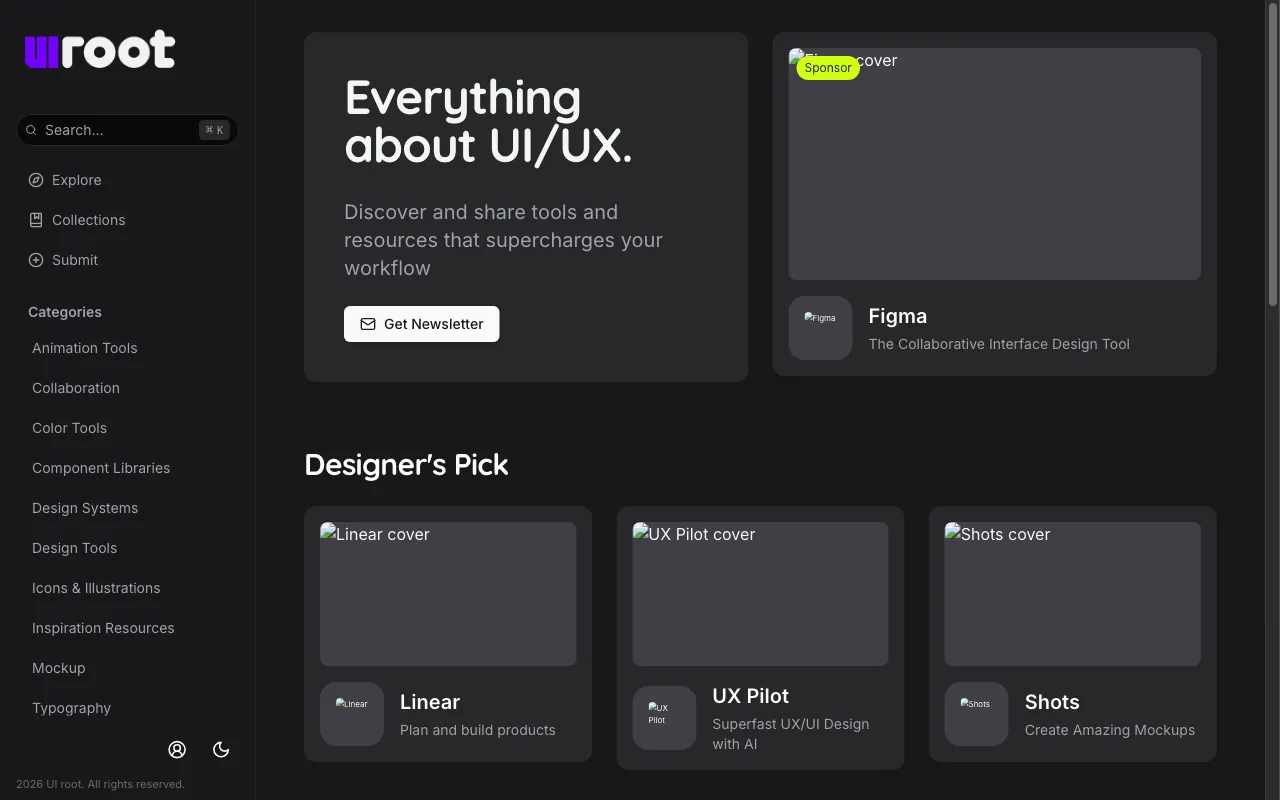Screen dimensions: 1280x800
Task: Open the Figma cover image
Action: pyautogui.click(x=995, y=164)
